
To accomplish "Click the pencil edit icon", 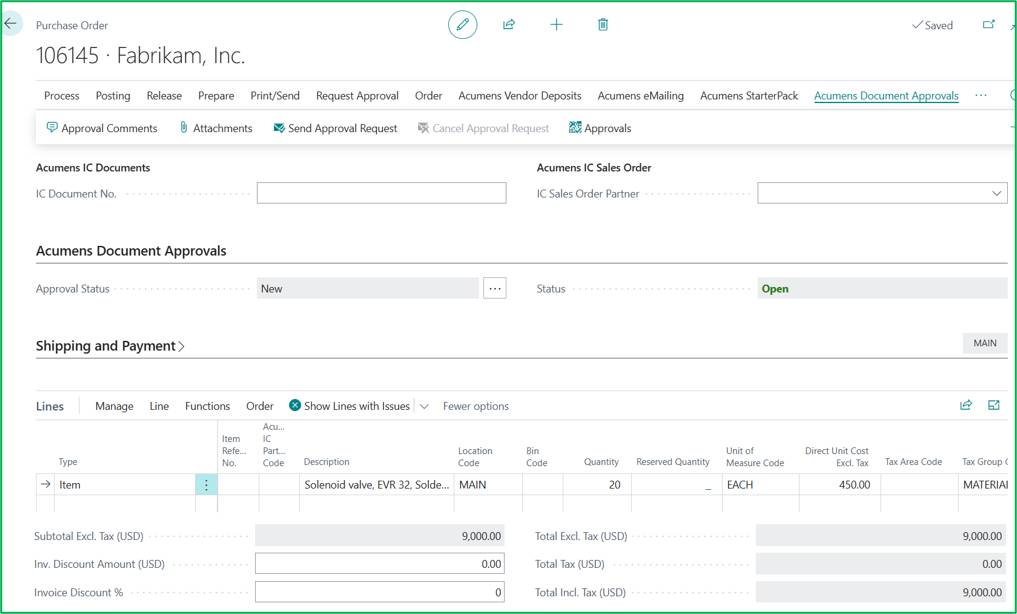I will tap(462, 25).
